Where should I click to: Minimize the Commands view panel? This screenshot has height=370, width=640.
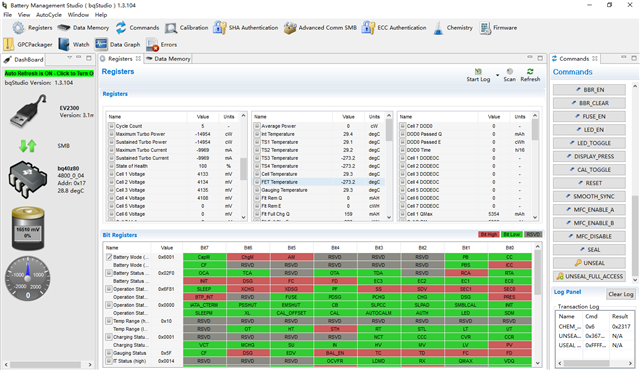624,58
